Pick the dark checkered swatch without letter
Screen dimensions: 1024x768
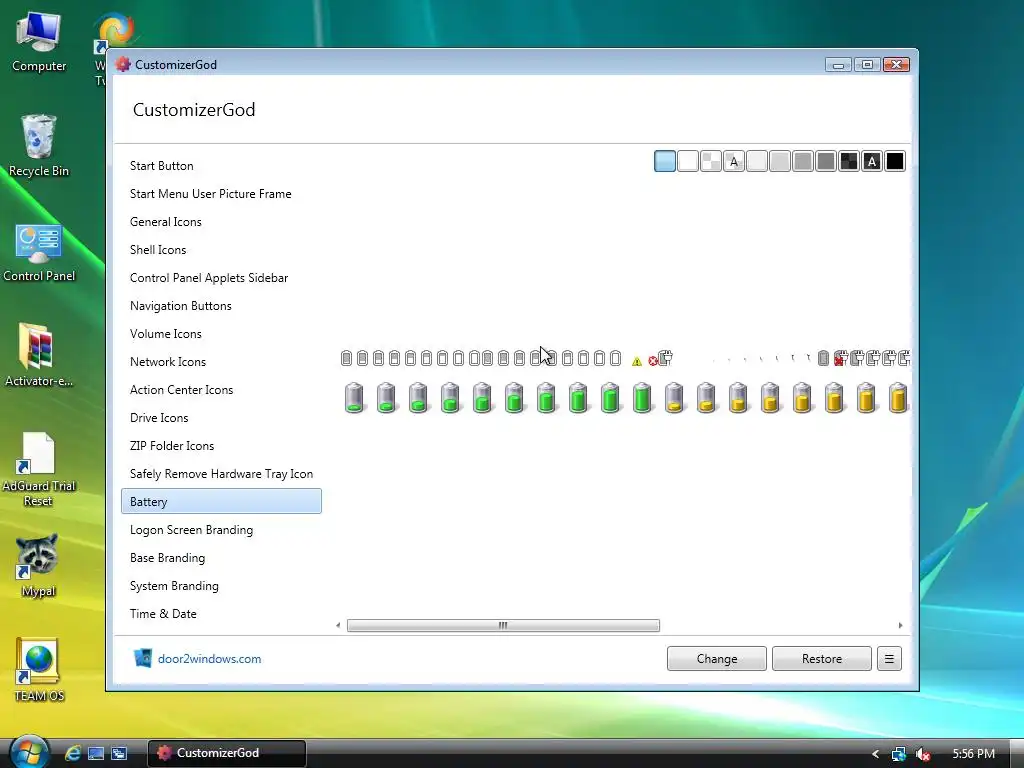849,161
